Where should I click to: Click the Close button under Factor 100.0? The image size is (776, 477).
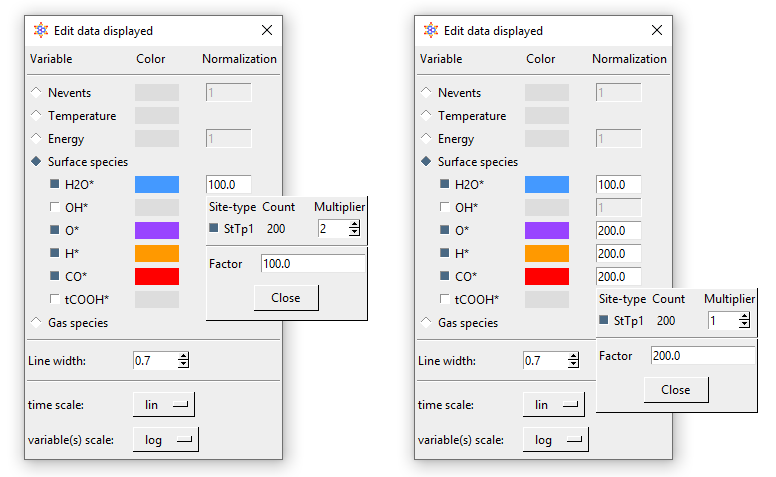(285, 297)
